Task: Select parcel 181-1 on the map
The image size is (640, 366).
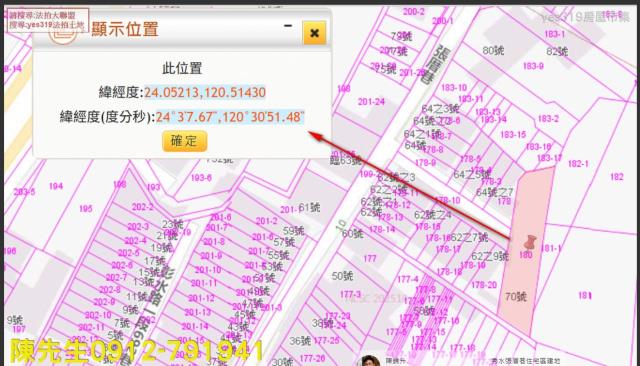Action: click(551, 248)
